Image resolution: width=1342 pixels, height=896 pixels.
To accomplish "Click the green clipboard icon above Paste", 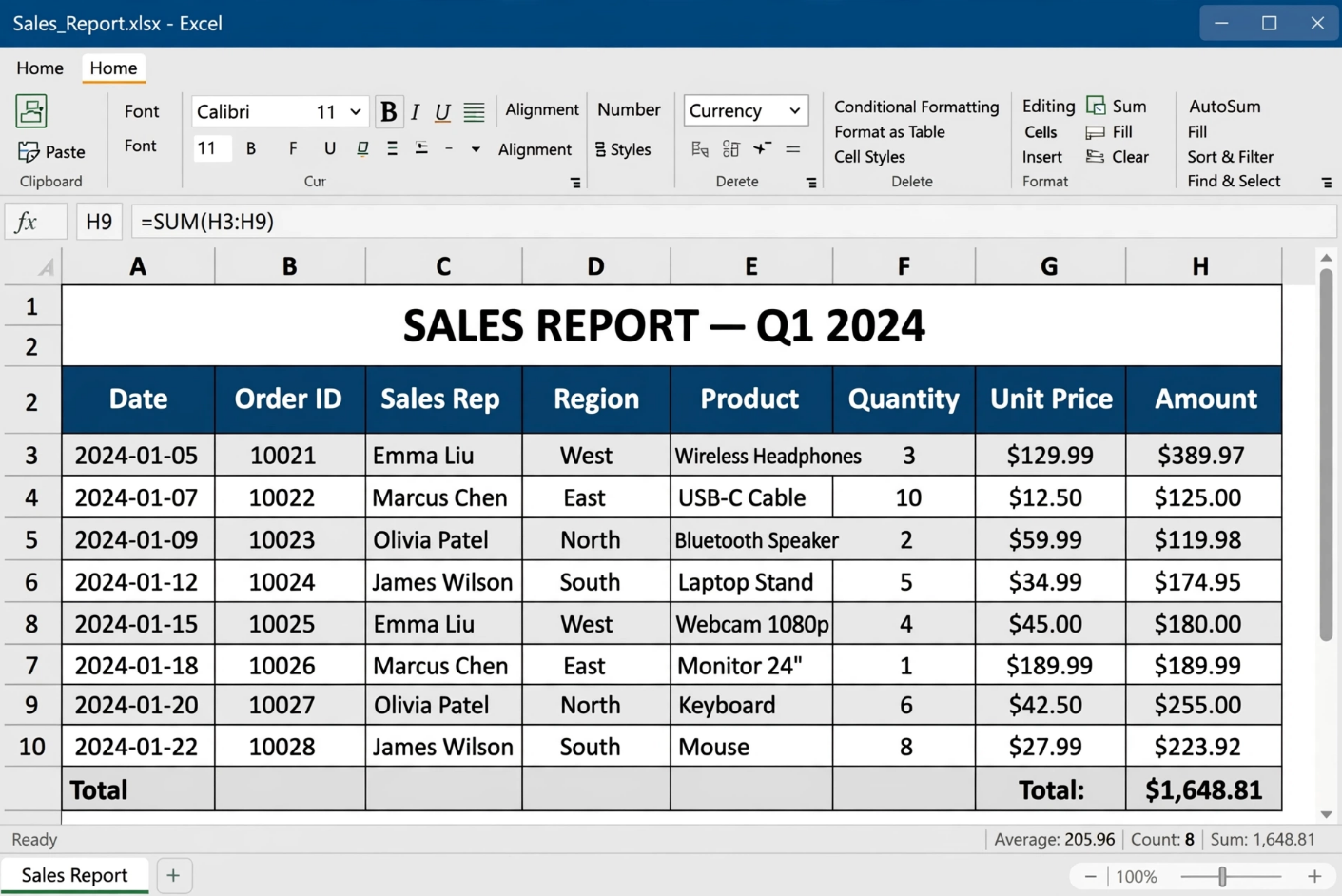I will tap(31, 111).
